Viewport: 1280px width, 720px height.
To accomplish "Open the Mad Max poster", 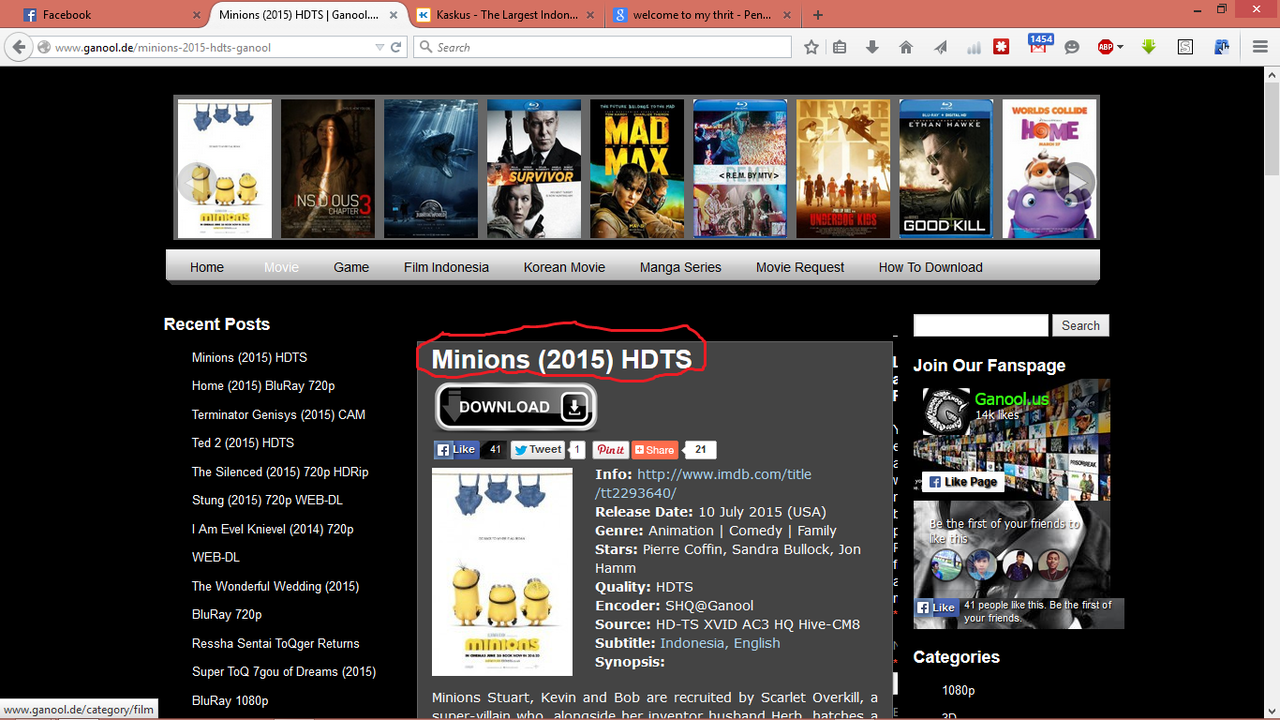I will point(637,168).
